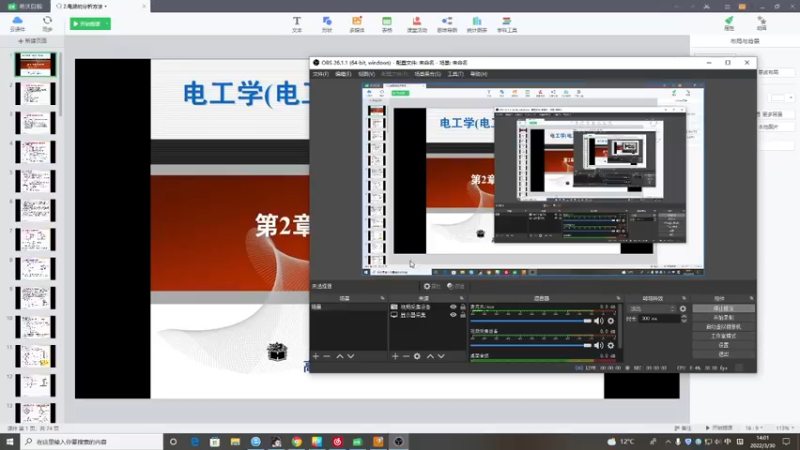
Task: Mute the video capture device audio speaker
Action: 598,345
